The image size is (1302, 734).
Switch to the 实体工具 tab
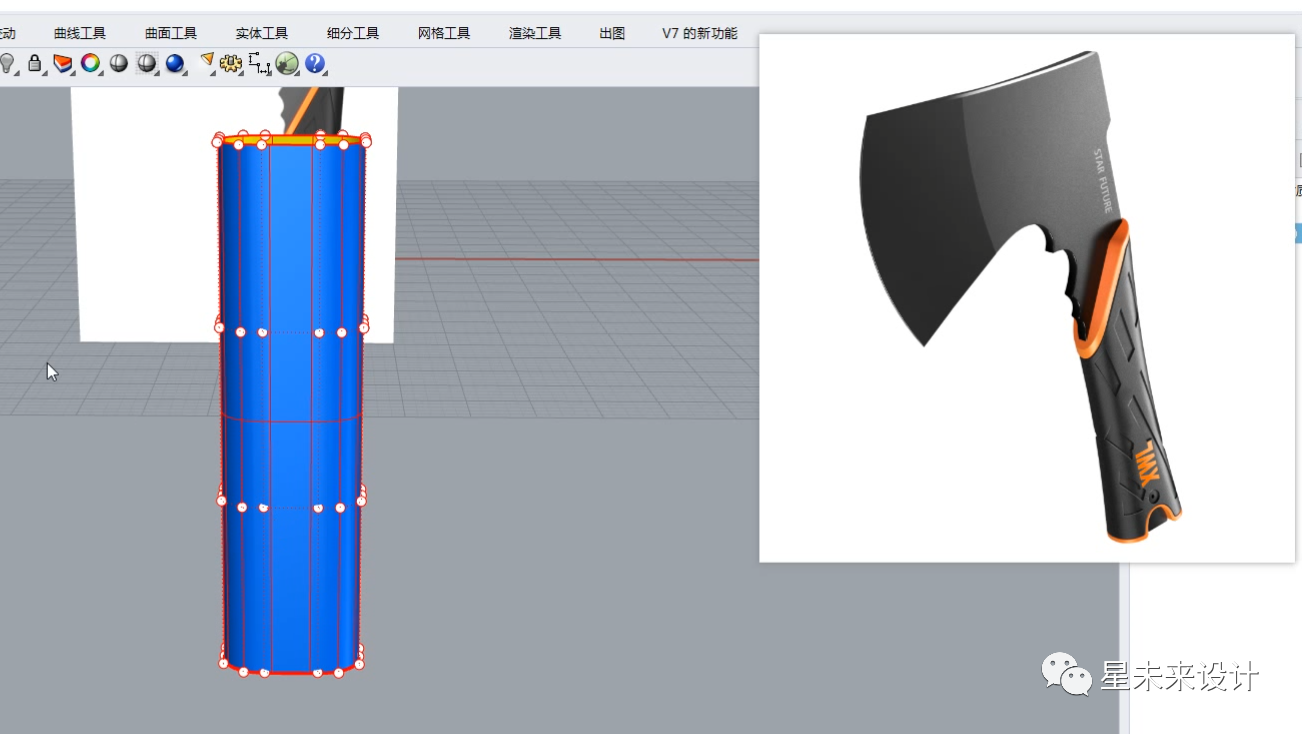pyautogui.click(x=262, y=33)
